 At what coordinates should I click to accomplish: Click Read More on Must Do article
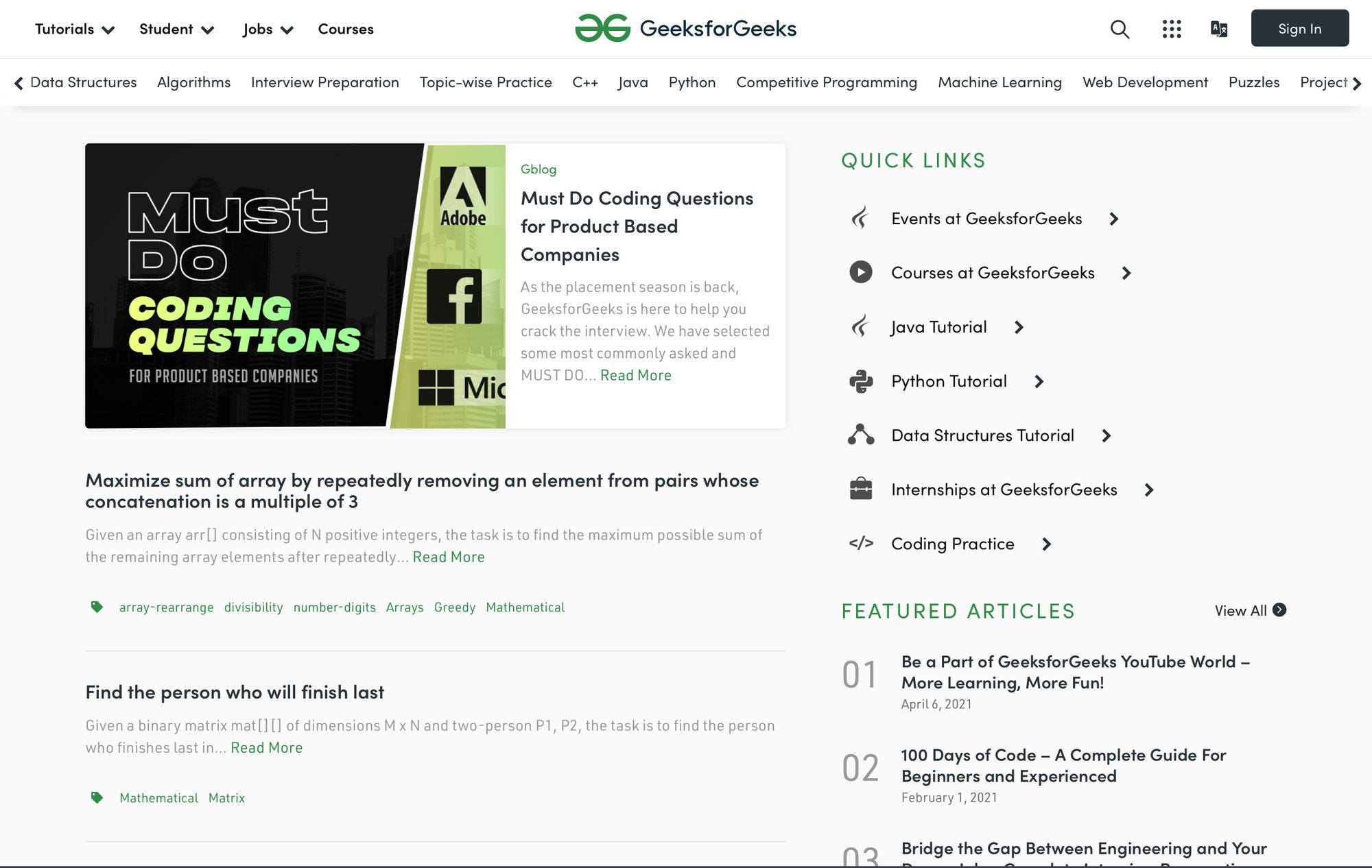[636, 375]
